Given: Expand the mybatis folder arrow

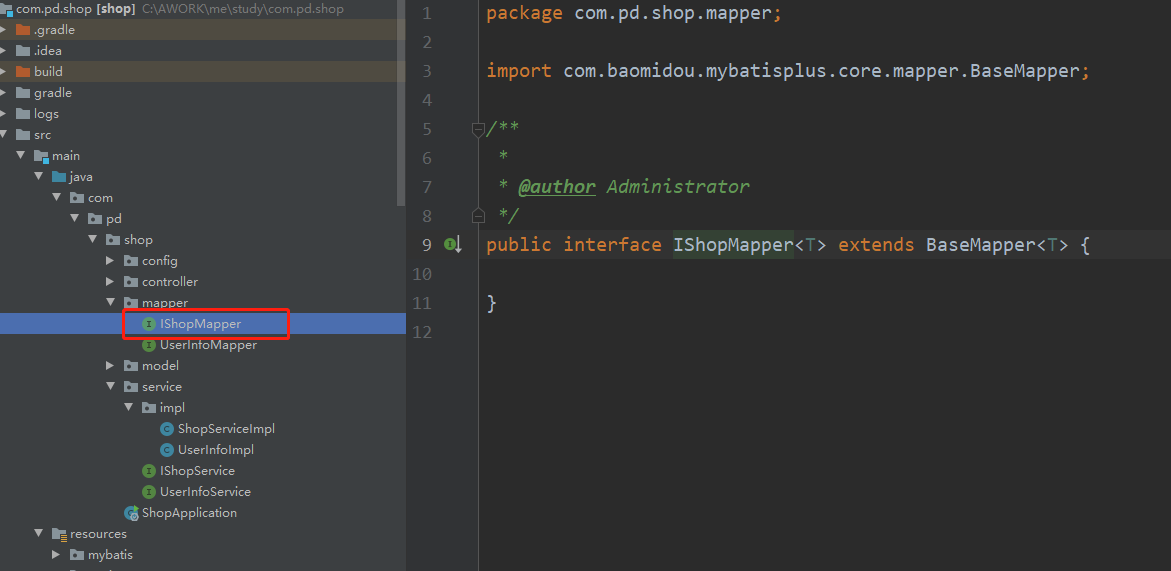Looking at the screenshot, I should (56, 555).
